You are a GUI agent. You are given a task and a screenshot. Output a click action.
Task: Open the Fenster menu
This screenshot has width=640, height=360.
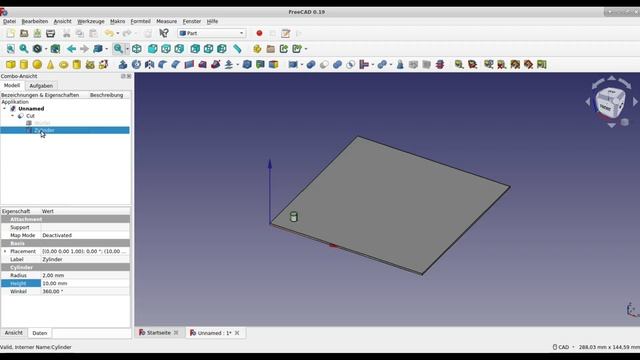point(192,21)
